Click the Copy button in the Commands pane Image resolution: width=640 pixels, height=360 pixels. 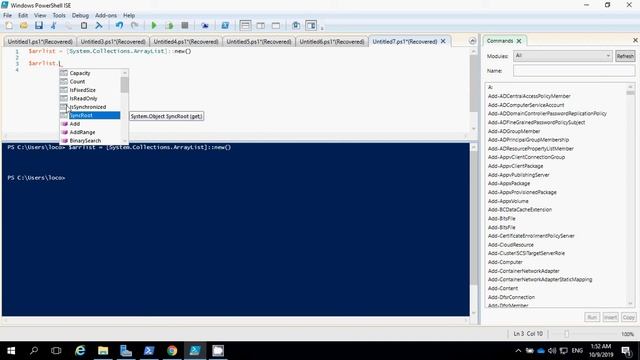coord(629,317)
